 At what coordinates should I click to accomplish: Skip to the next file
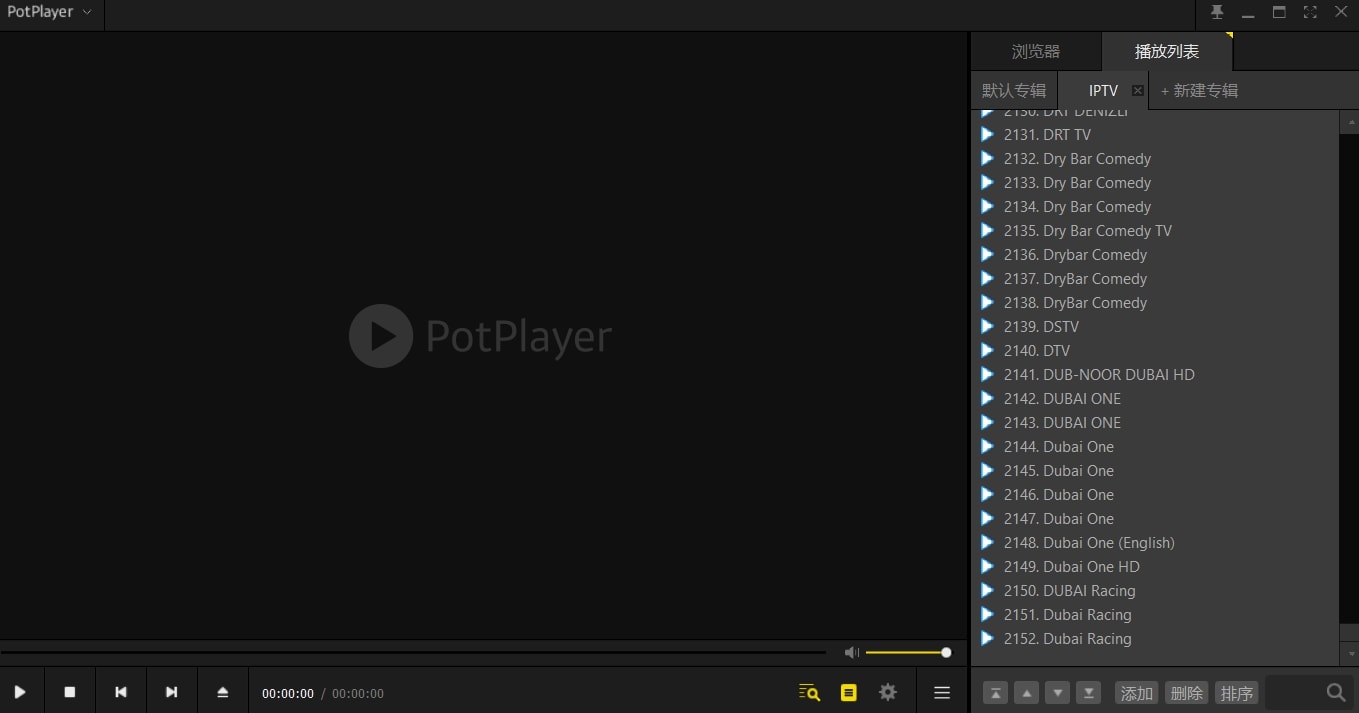pos(172,691)
